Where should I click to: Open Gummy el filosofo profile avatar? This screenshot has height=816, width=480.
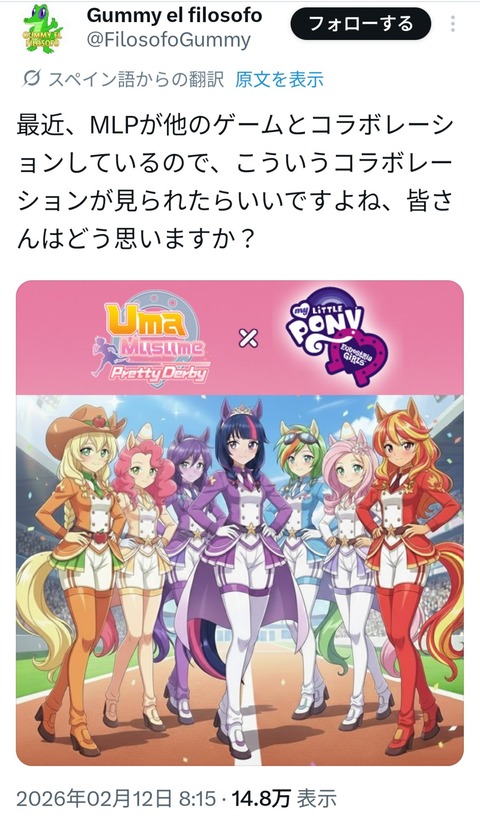pyautogui.click(x=43, y=28)
